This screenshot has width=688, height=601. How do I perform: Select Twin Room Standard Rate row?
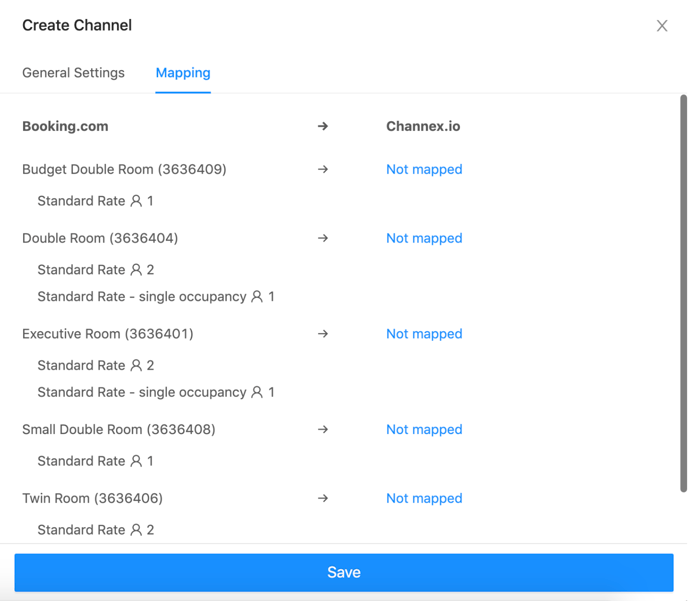96,530
